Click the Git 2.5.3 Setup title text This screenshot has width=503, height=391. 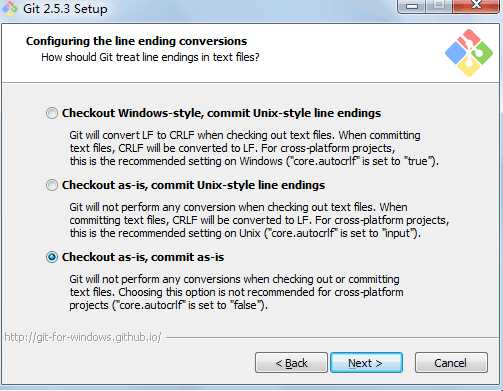(x=65, y=9)
